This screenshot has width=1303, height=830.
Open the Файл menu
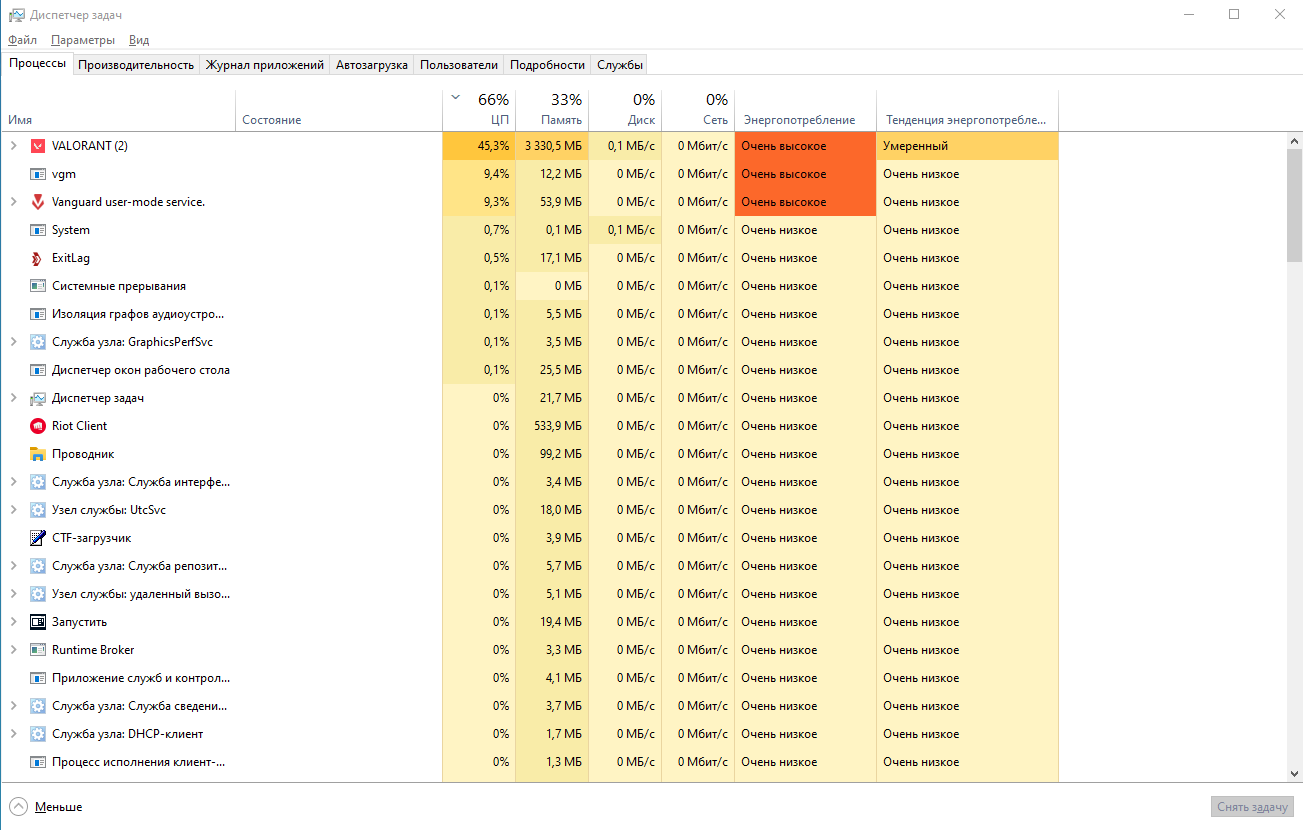(22, 40)
